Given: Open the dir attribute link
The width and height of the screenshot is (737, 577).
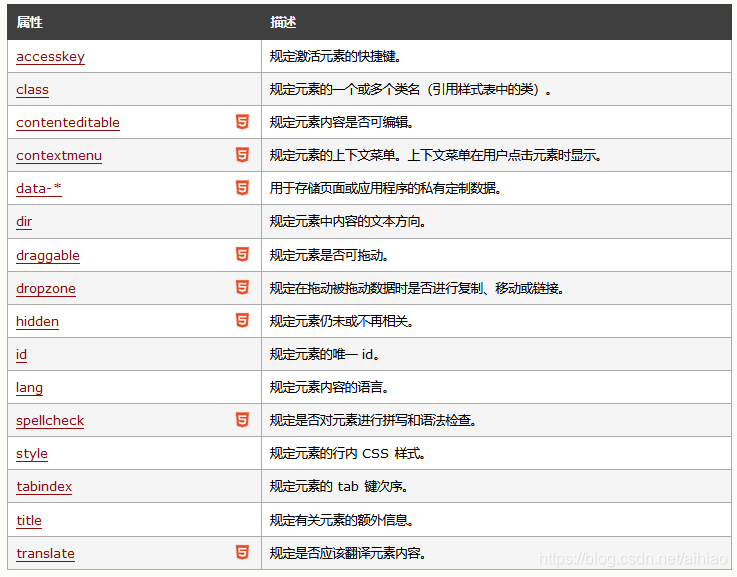Looking at the screenshot, I should [x=24, y=221].
